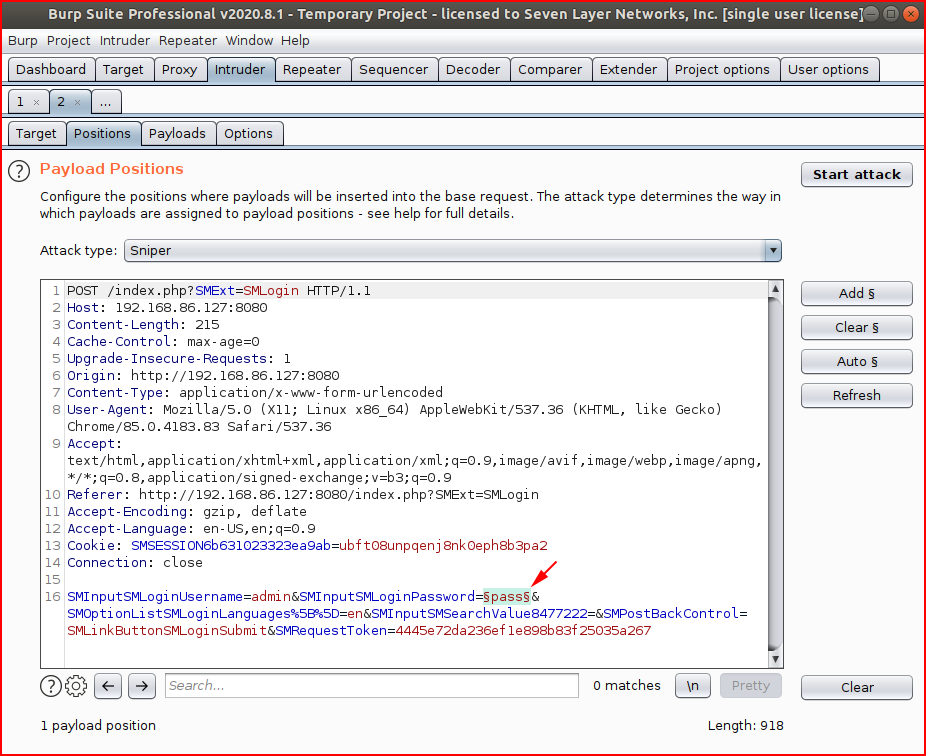The height and width of the screenshot is (756, 926).
Task: Click the scrollbar down arrow
Action: coord(775,659)
